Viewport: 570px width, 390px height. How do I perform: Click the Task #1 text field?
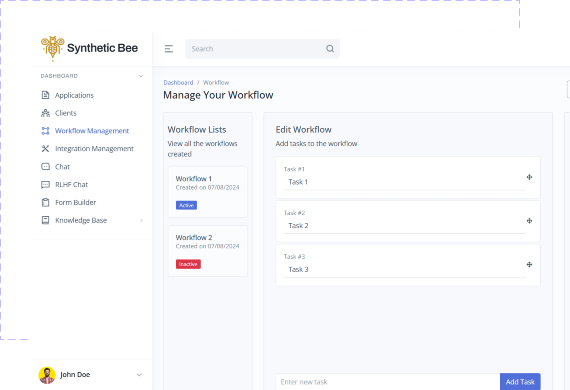[x=405, y=182]
